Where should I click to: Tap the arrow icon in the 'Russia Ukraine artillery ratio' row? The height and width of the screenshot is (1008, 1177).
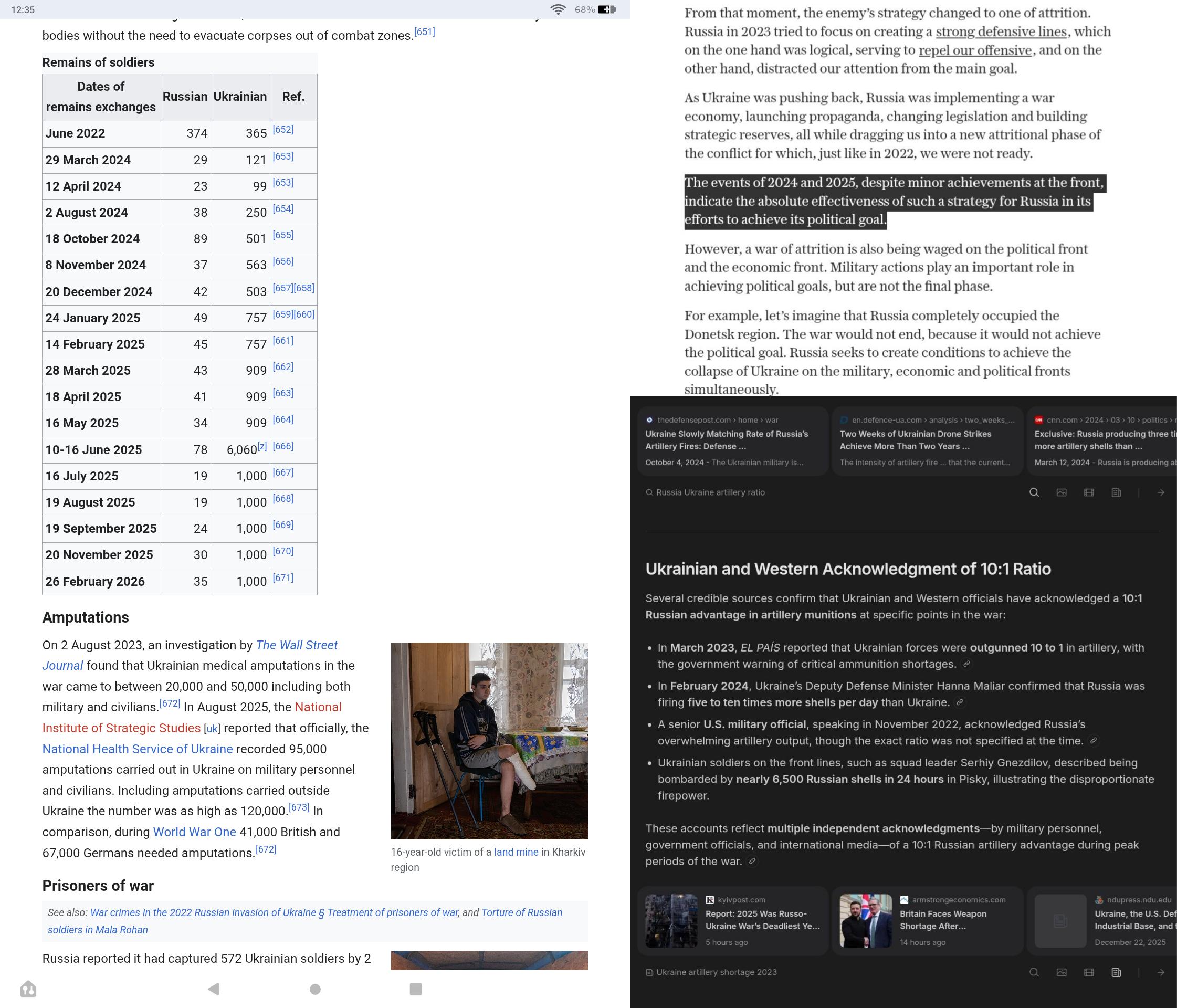[x=1161, y=492]
